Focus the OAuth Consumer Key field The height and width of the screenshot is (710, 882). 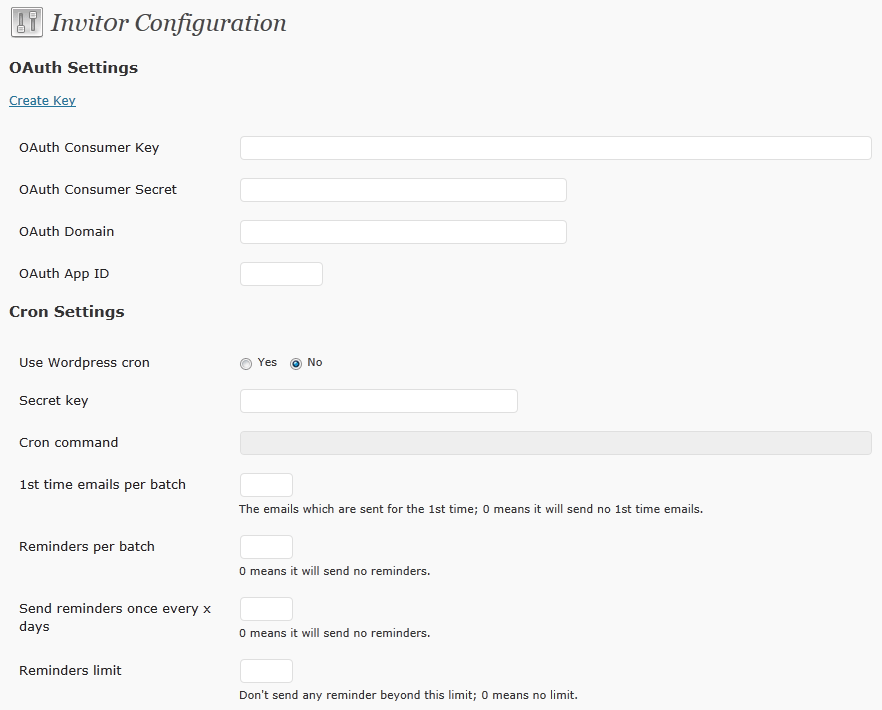[x=556, y=148]
